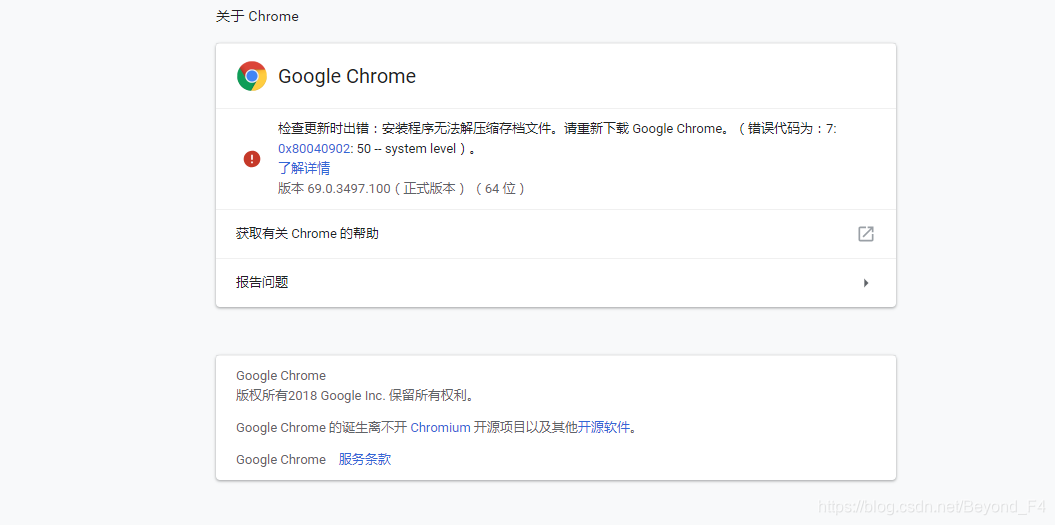Viewport: 1055px width, 525px height.
Task: Click the 报告问题 row
Action: point(556,283)
